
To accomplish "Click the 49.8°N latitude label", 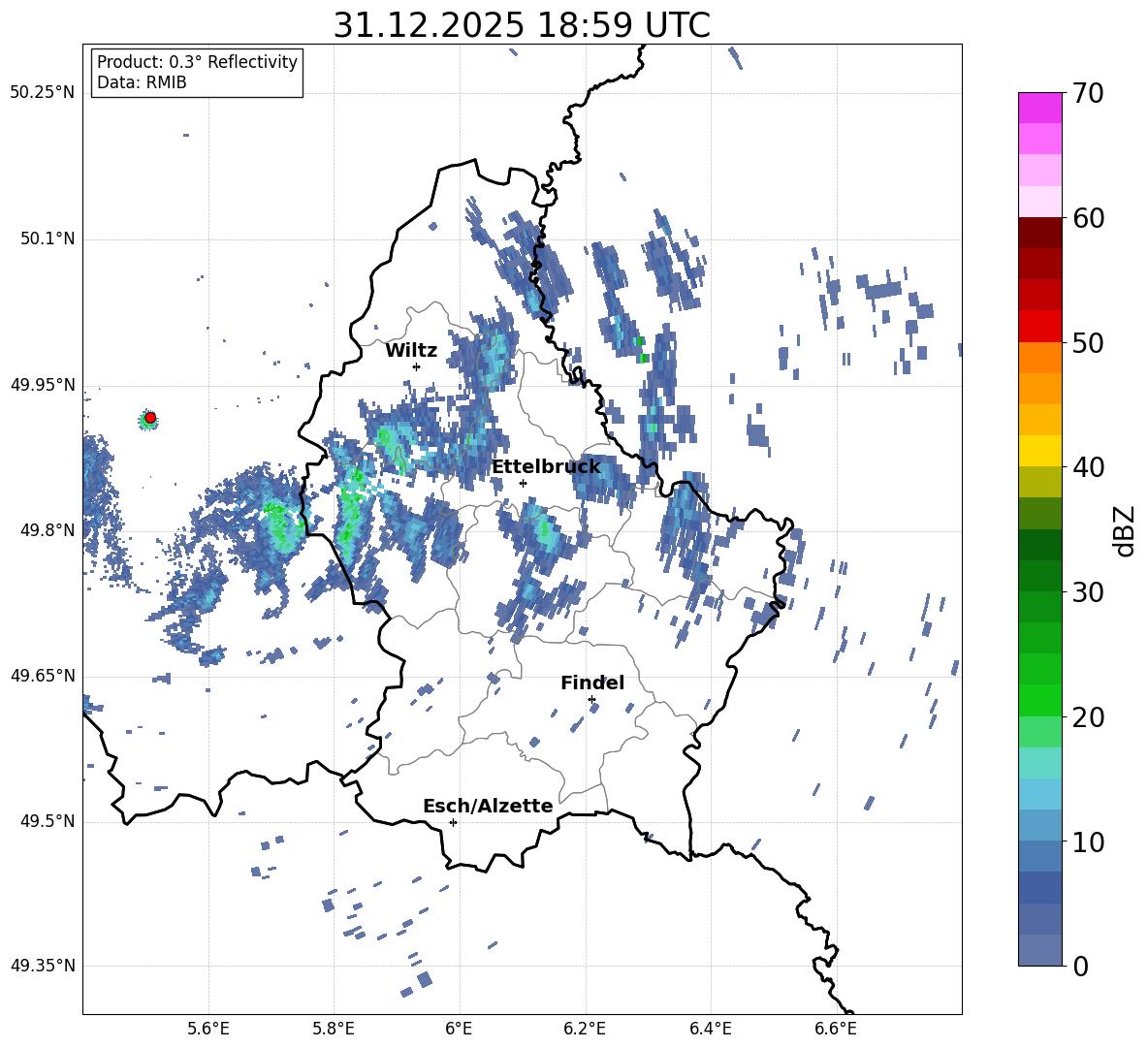I will pos(48,530).
